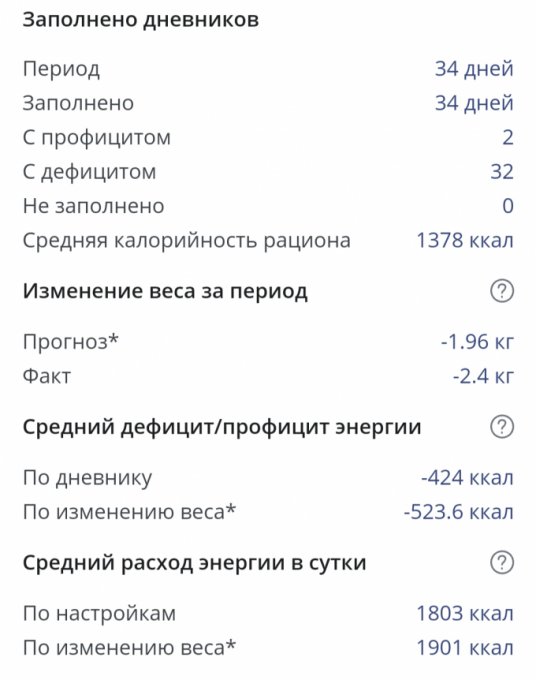536x680 pixels.
Task: Tap the По дневнику -424 ккал value
Action: [x=467, y=477]
